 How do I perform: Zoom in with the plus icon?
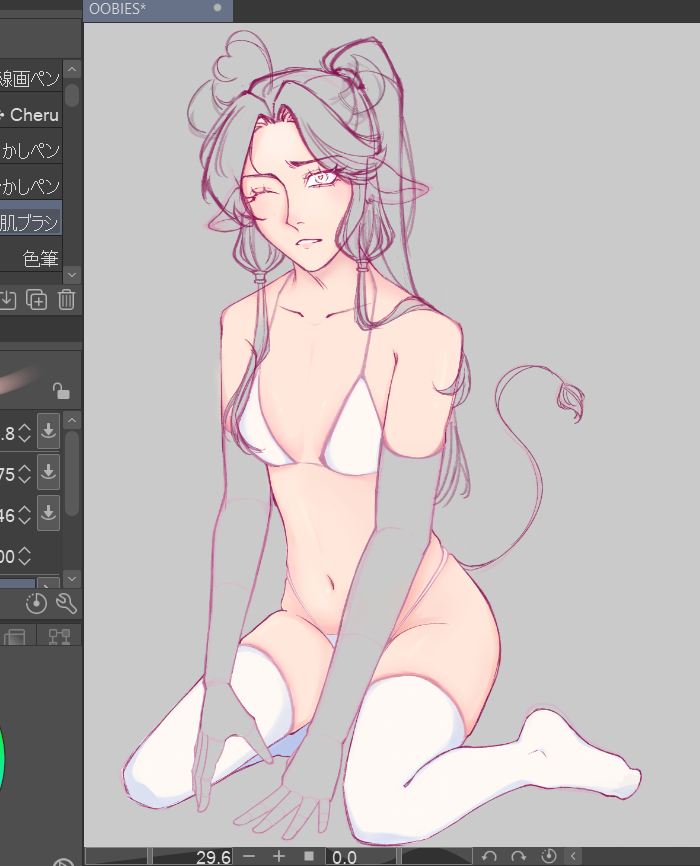tap(278, 857)
